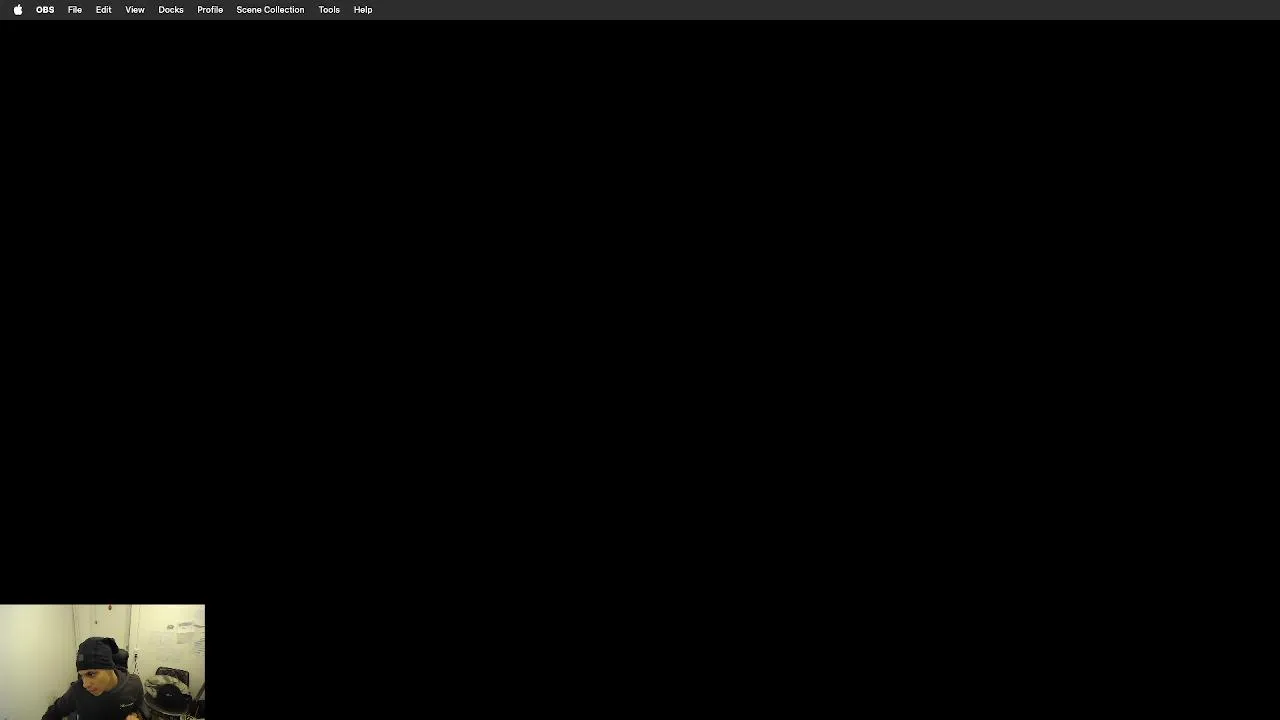The height and width of the screenshot is (720, 1280).
Task: Open the View menu
Action: click(x=135, y=10)
